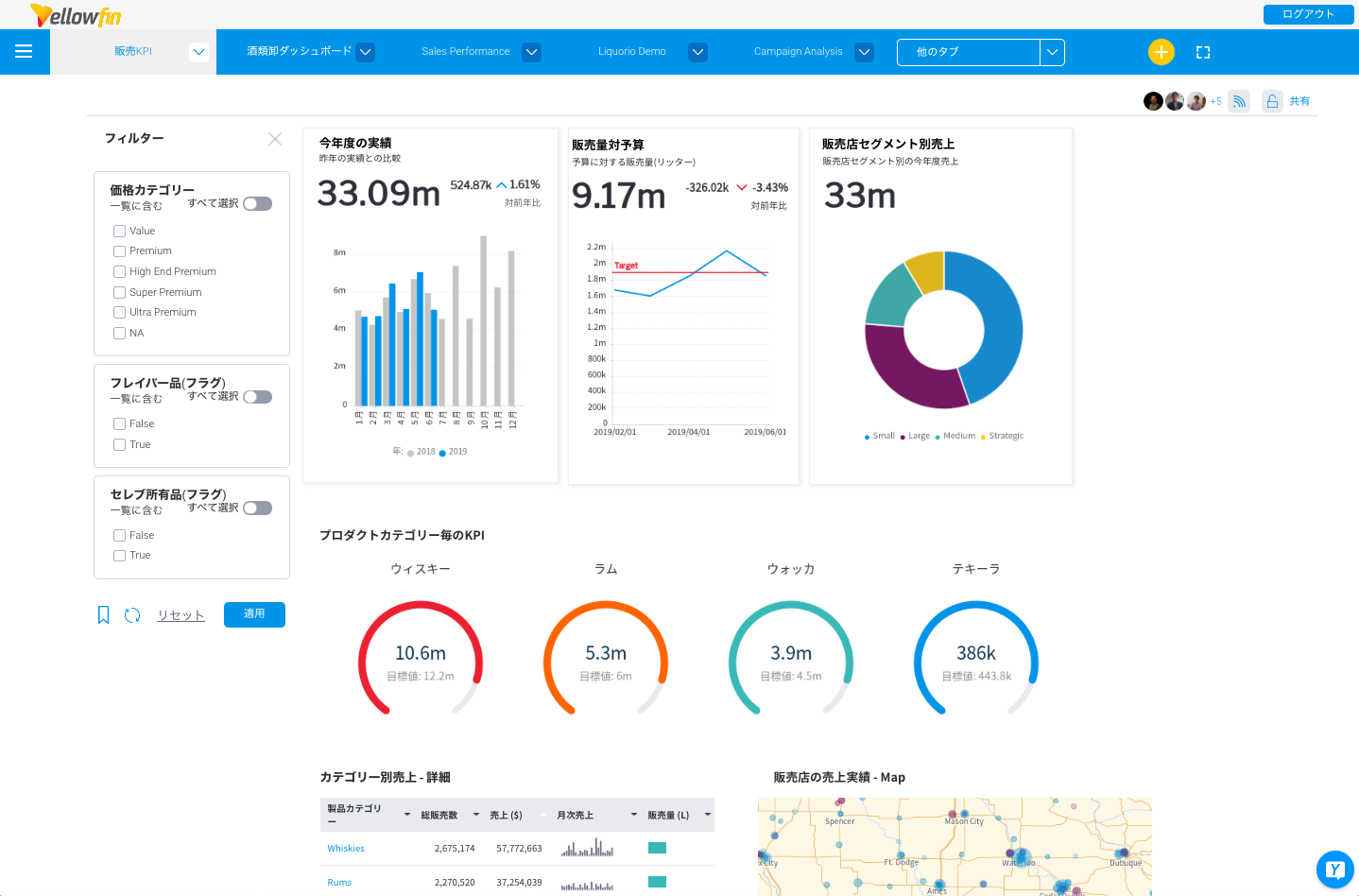Click the lock share icon
1359x896 pixels.
1272,101
